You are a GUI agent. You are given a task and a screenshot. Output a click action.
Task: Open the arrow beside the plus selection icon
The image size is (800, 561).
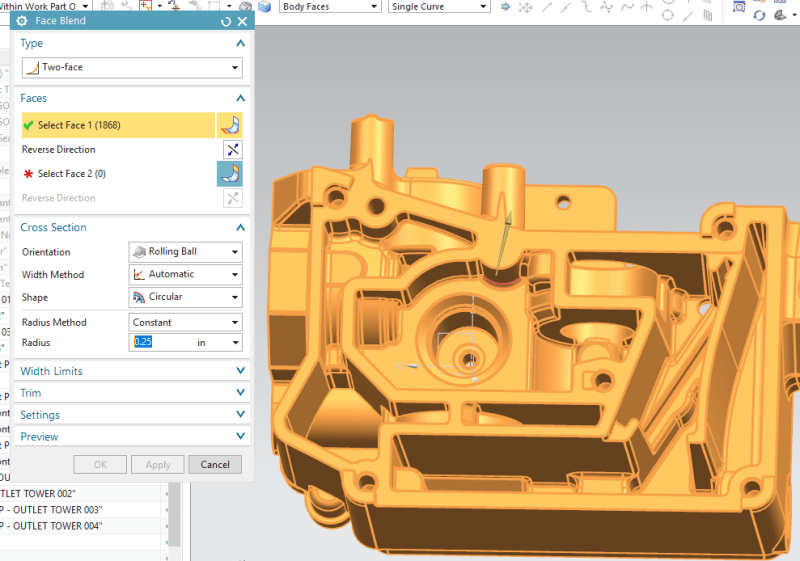(x=160, y=7)
